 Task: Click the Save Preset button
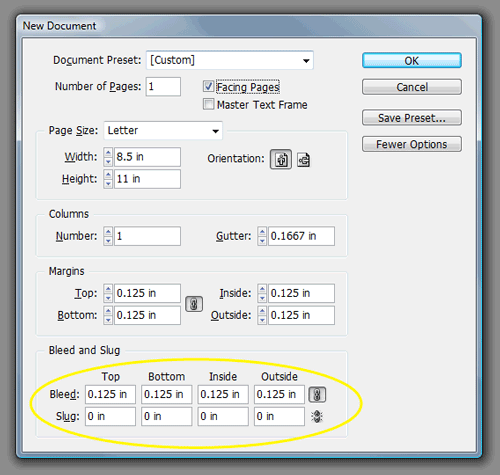click(412, 118)
